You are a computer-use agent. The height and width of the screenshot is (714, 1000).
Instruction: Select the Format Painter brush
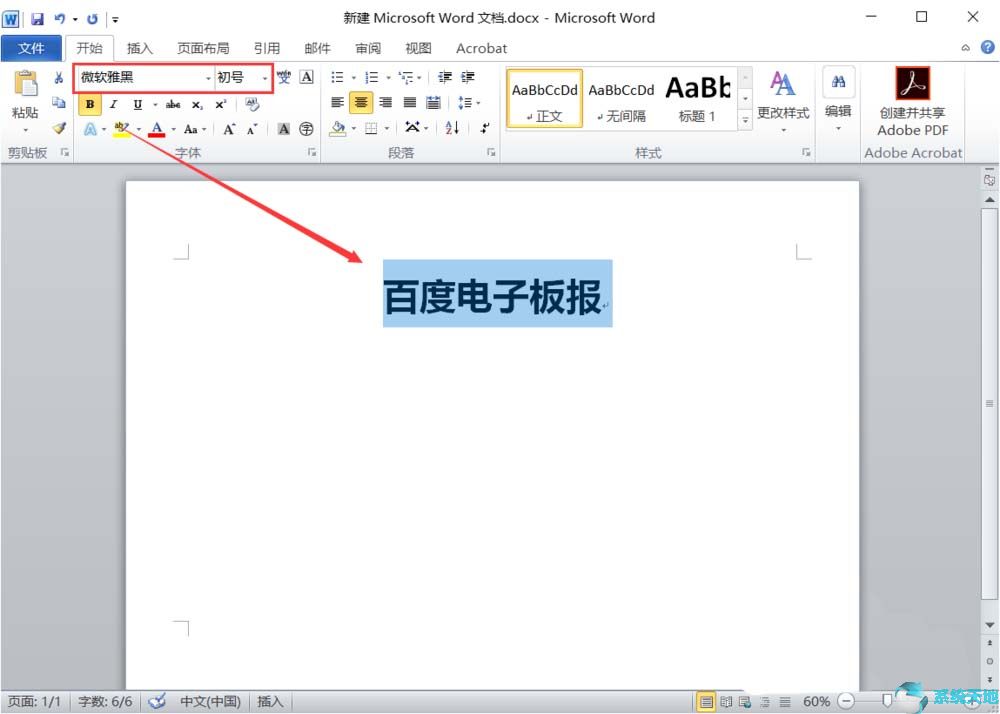(x=59, y=128)
